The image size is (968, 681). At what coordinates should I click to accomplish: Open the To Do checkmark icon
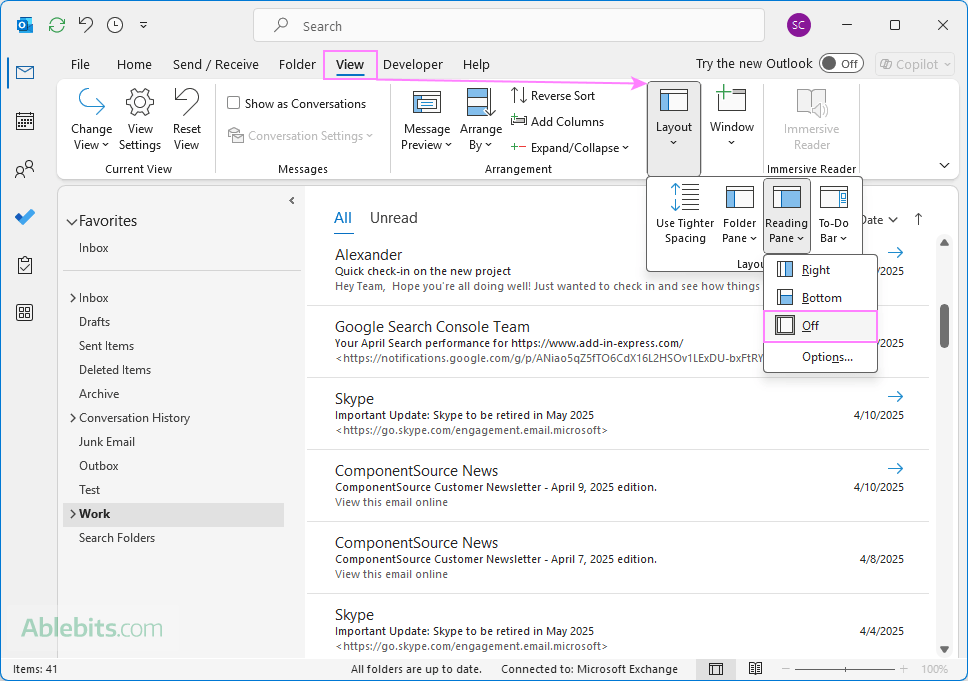coord(25,217)
